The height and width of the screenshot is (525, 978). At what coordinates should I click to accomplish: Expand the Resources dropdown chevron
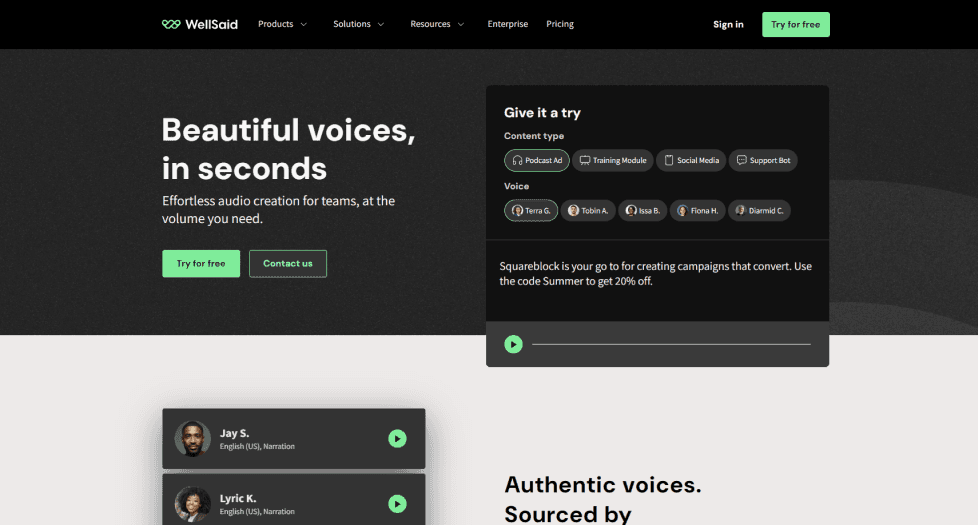[461, 24]
